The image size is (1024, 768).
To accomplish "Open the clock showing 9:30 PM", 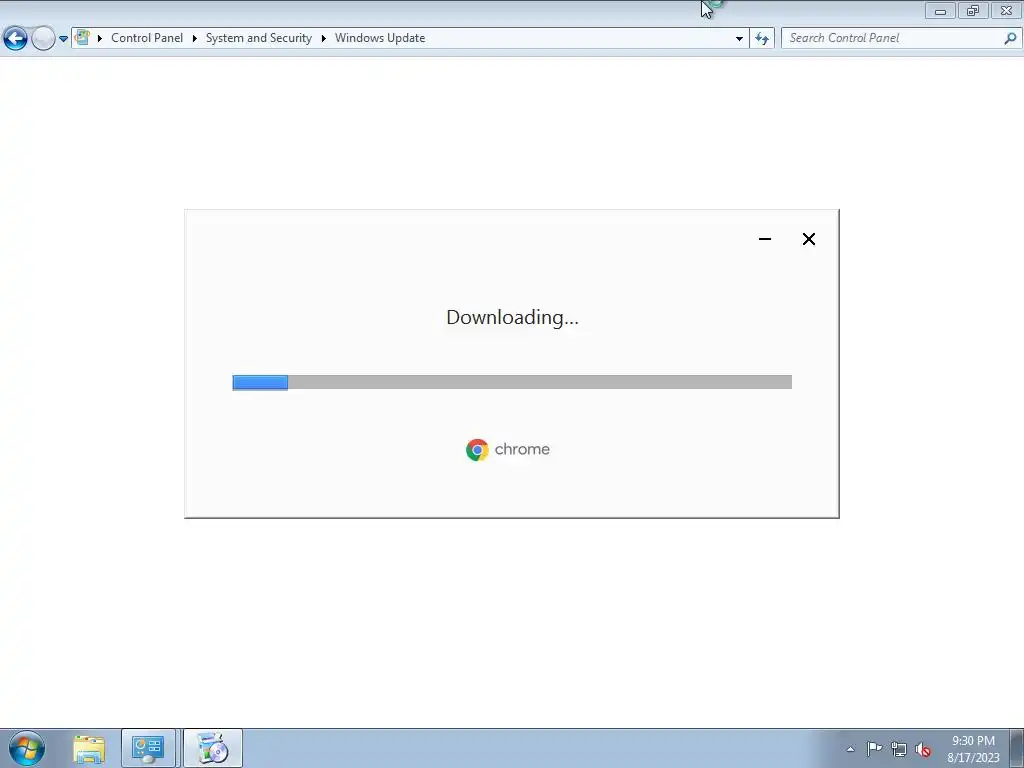I will pos(973,749).
